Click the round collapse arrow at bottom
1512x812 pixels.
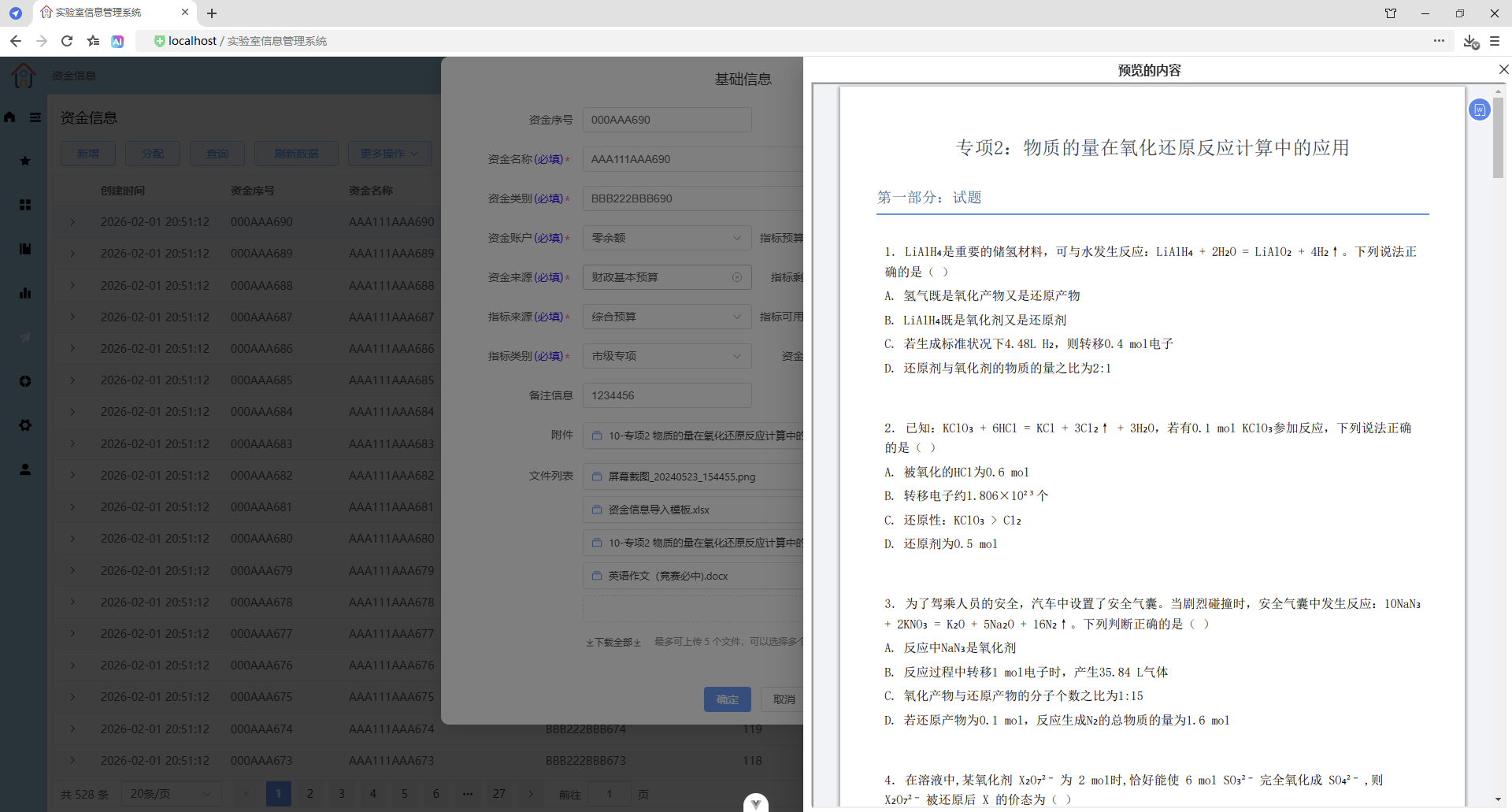[x=756, y=803]
